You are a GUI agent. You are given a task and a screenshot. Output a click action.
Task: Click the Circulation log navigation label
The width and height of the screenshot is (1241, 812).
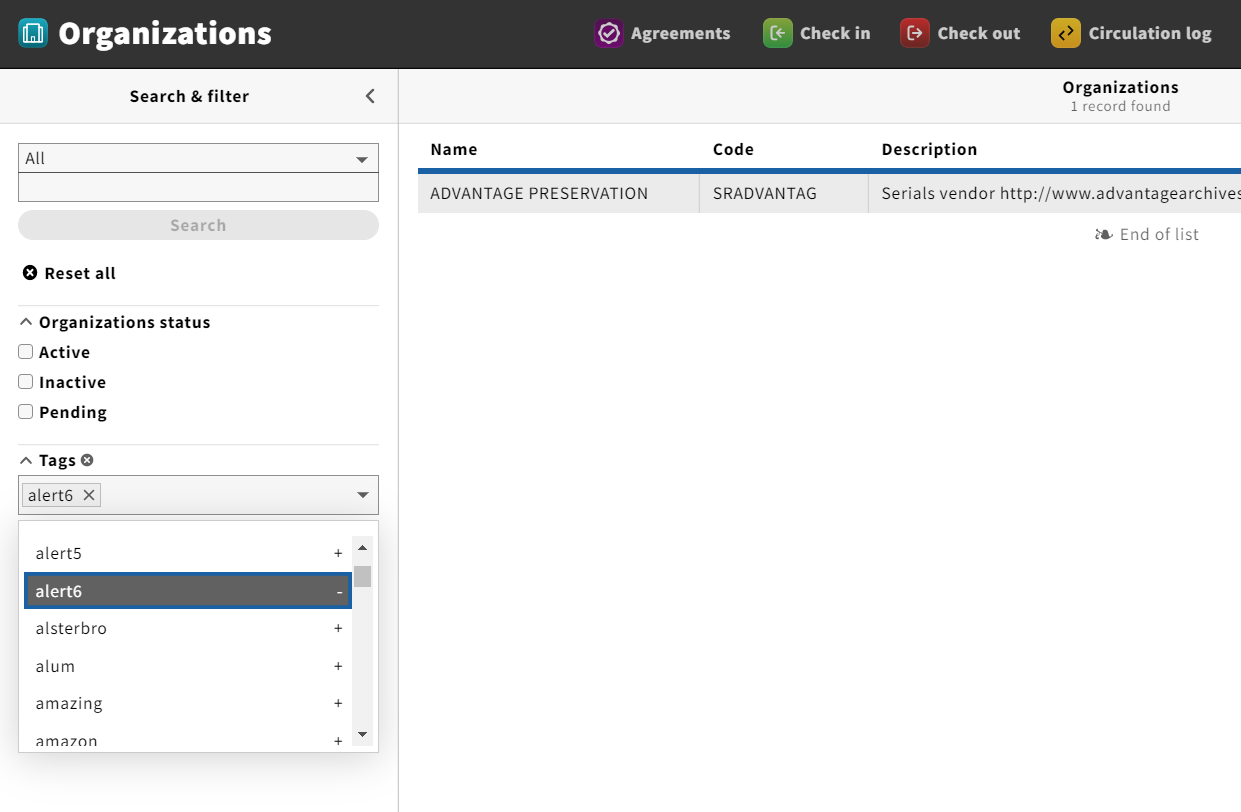coord(1150,33)
